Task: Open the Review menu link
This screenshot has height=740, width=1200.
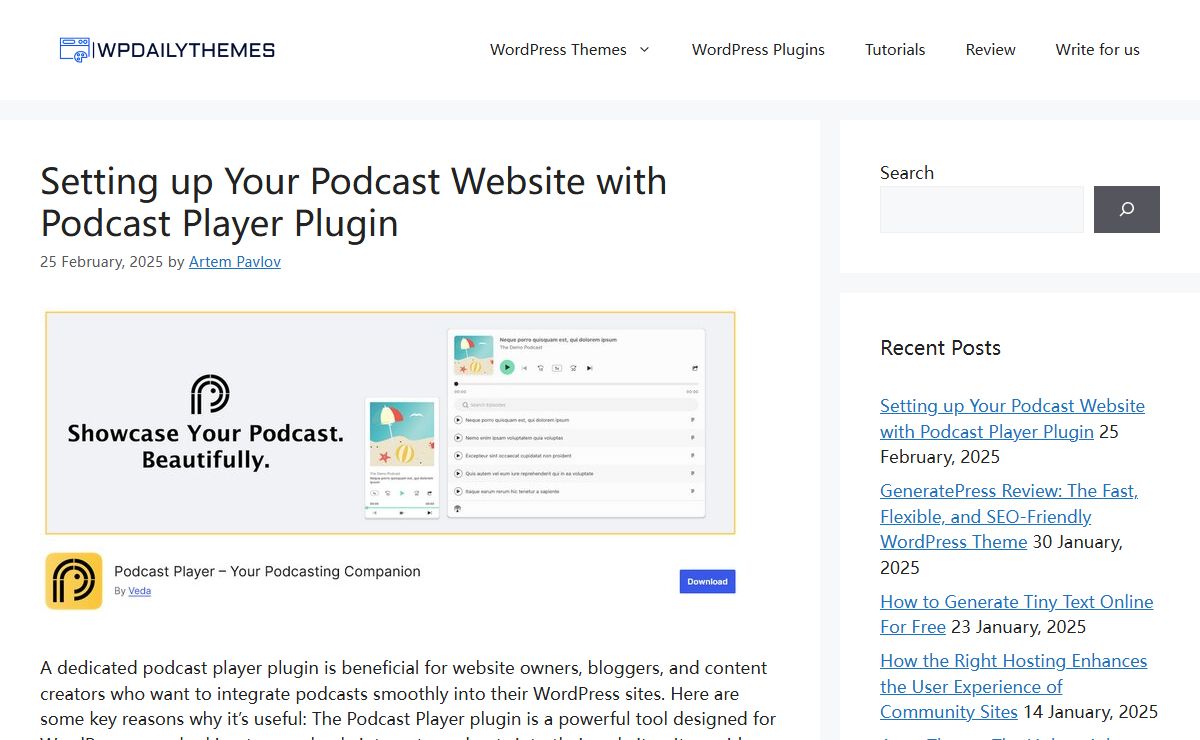Action: click(x=990, y=50)
